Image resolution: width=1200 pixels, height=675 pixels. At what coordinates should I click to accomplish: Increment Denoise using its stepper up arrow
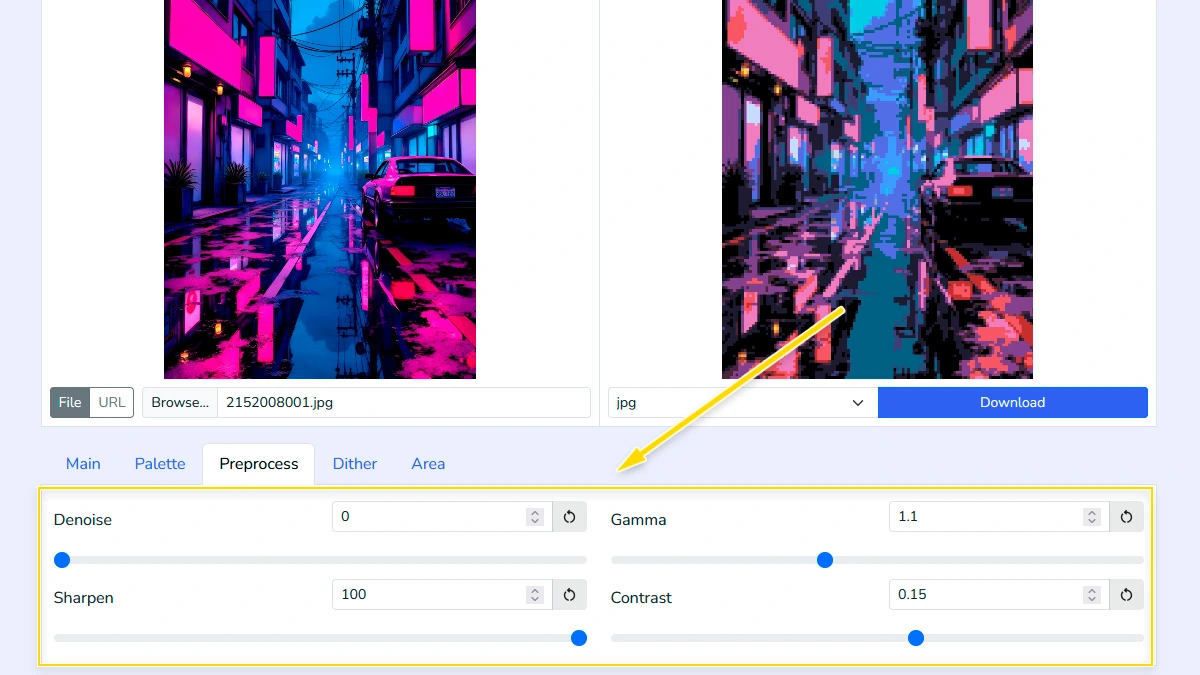(534, 511)
